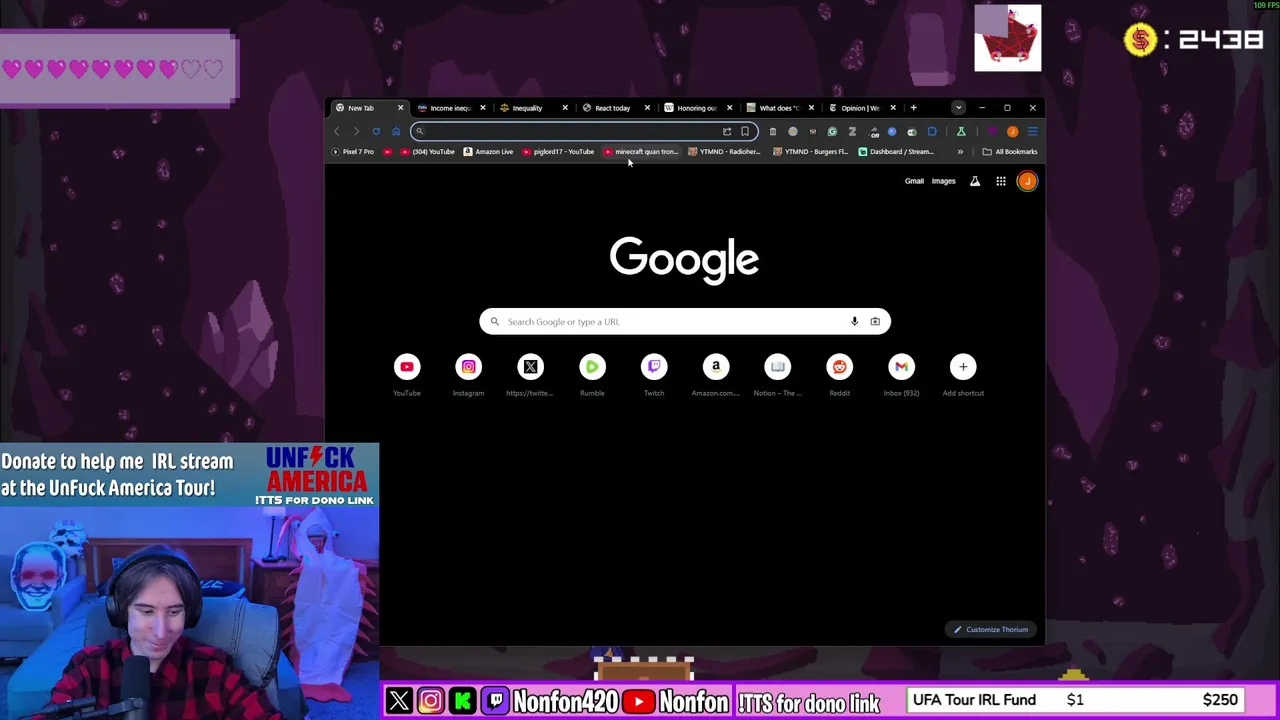Viewport: 1280px width, 720px height.
Task: Open the YTMND Burgers bookmark
Action: pos(810,152)
